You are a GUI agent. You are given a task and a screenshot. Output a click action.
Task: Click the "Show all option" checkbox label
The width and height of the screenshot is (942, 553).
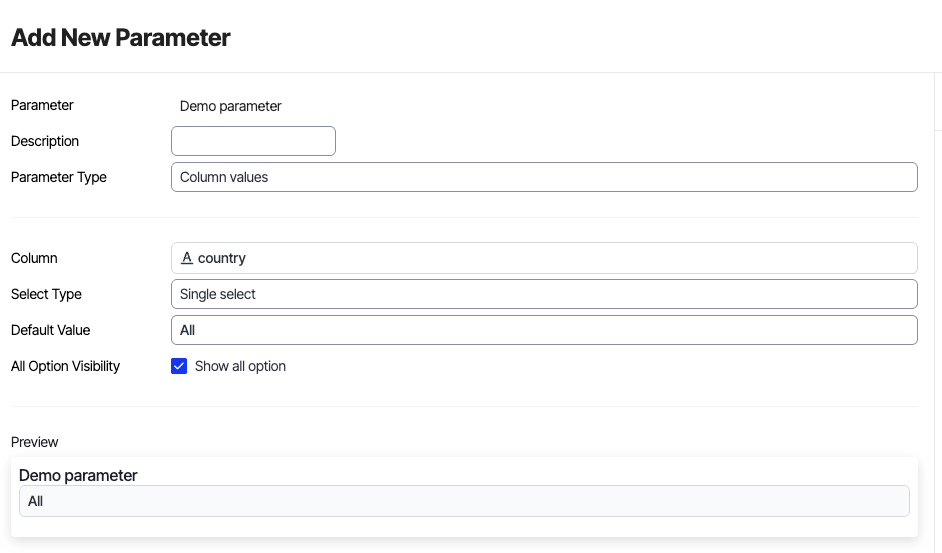click(240, 366)
